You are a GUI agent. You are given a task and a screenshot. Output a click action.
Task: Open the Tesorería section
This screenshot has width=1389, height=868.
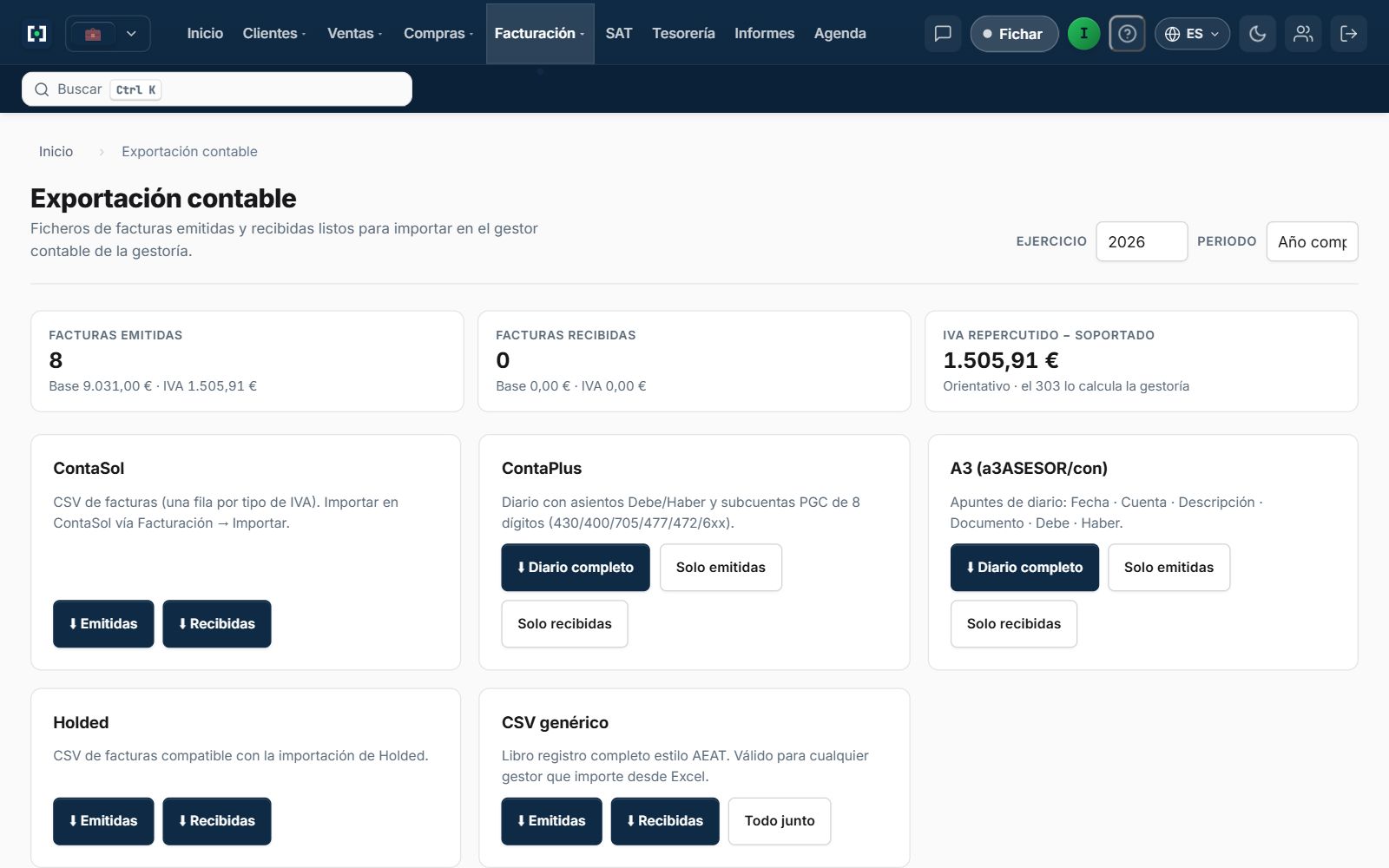[x=684, y=33]
